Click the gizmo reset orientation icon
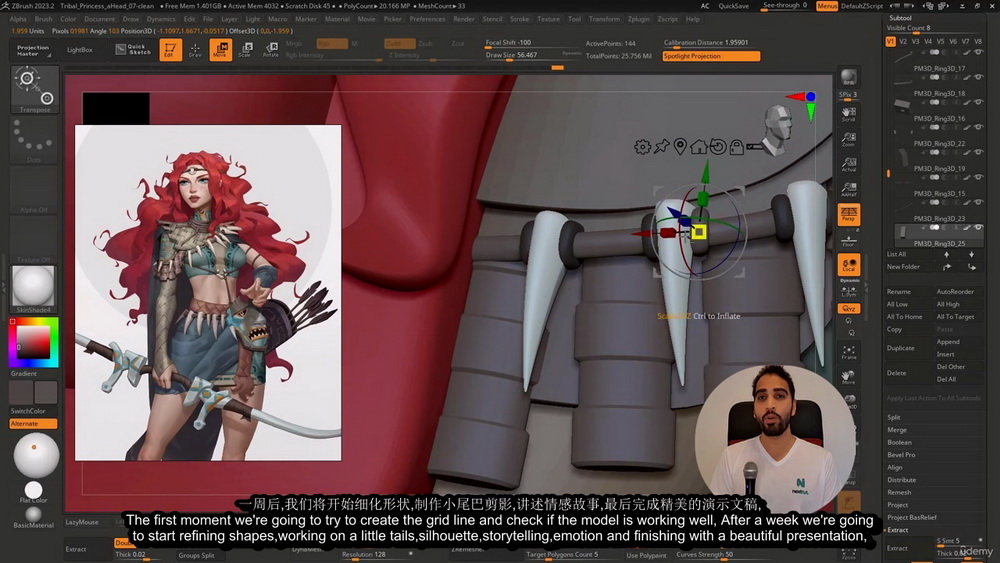Viewport: 1000px width, 563px height. 718,147
